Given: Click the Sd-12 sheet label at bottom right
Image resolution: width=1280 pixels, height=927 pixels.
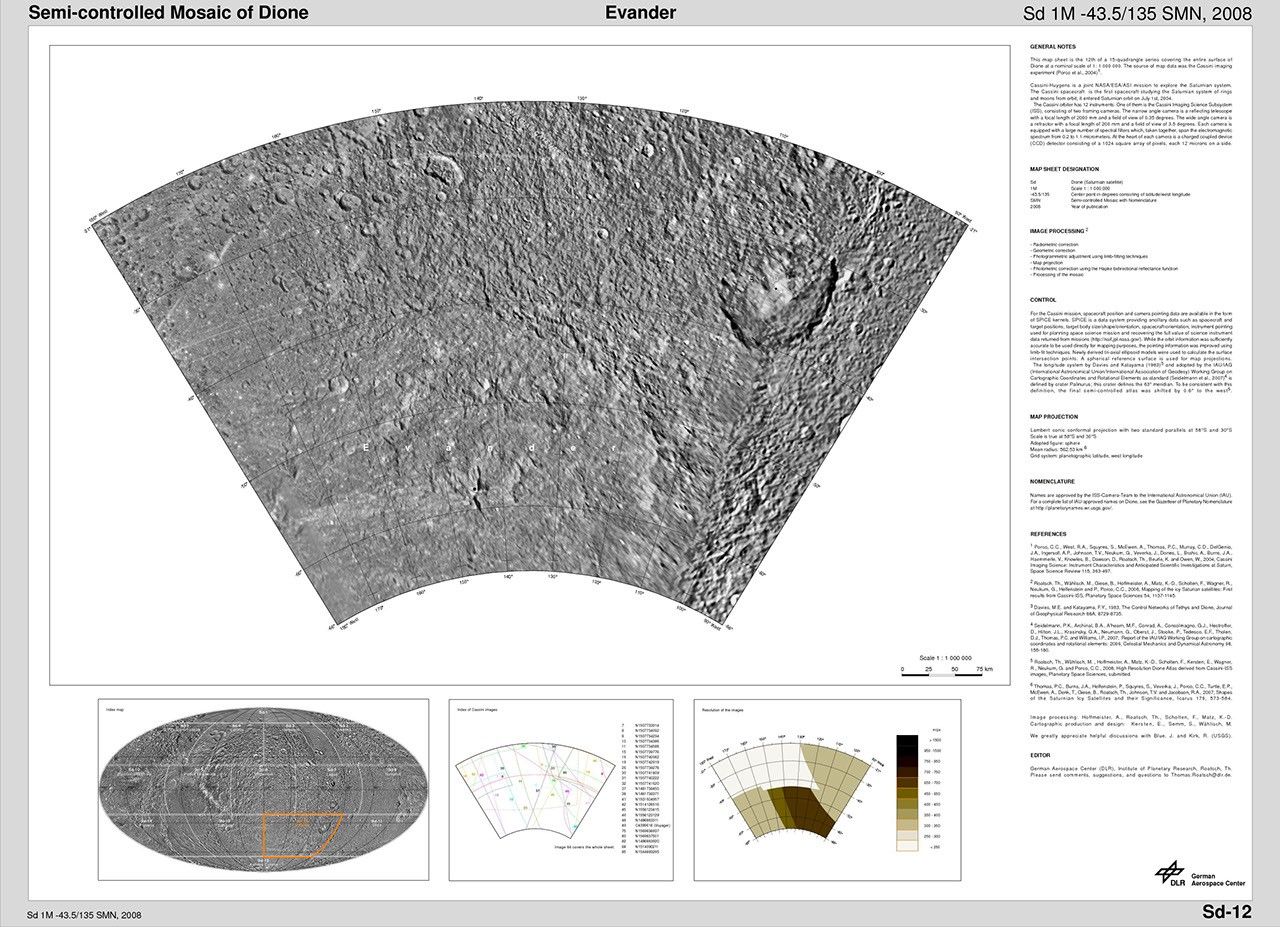Looking at the screenshot, I should [x=1226, y=912].
